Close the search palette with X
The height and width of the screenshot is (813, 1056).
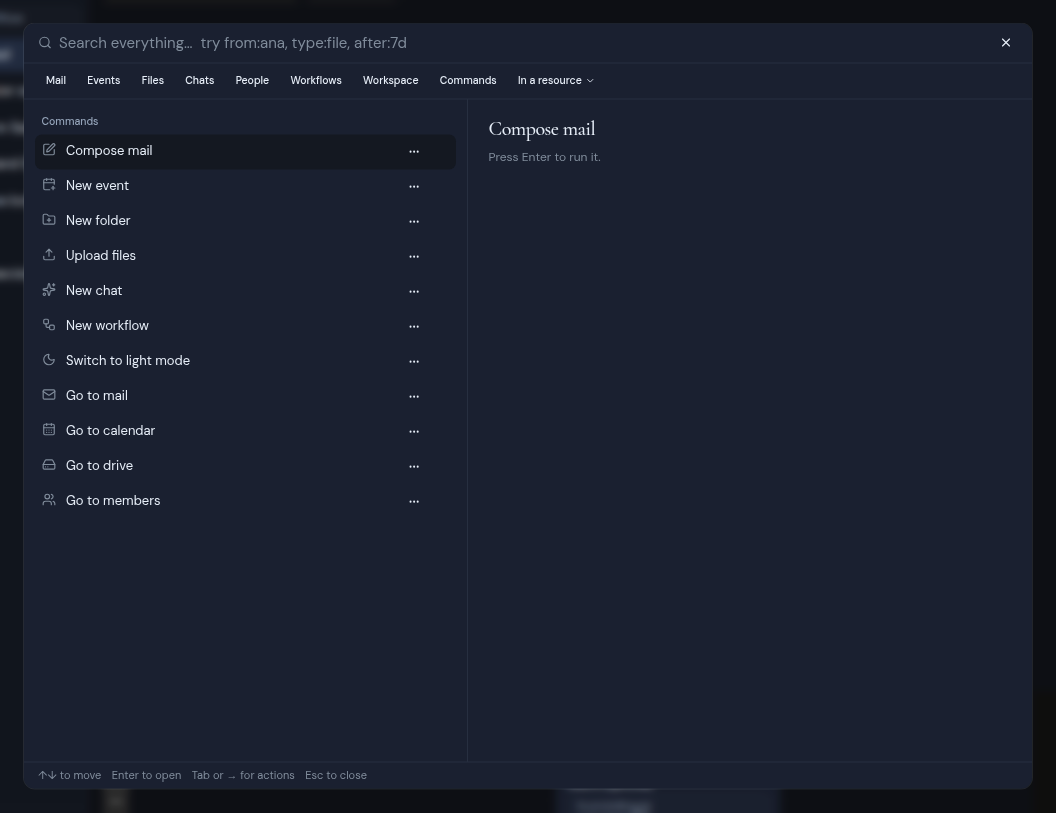click(x=1005, y=42)
